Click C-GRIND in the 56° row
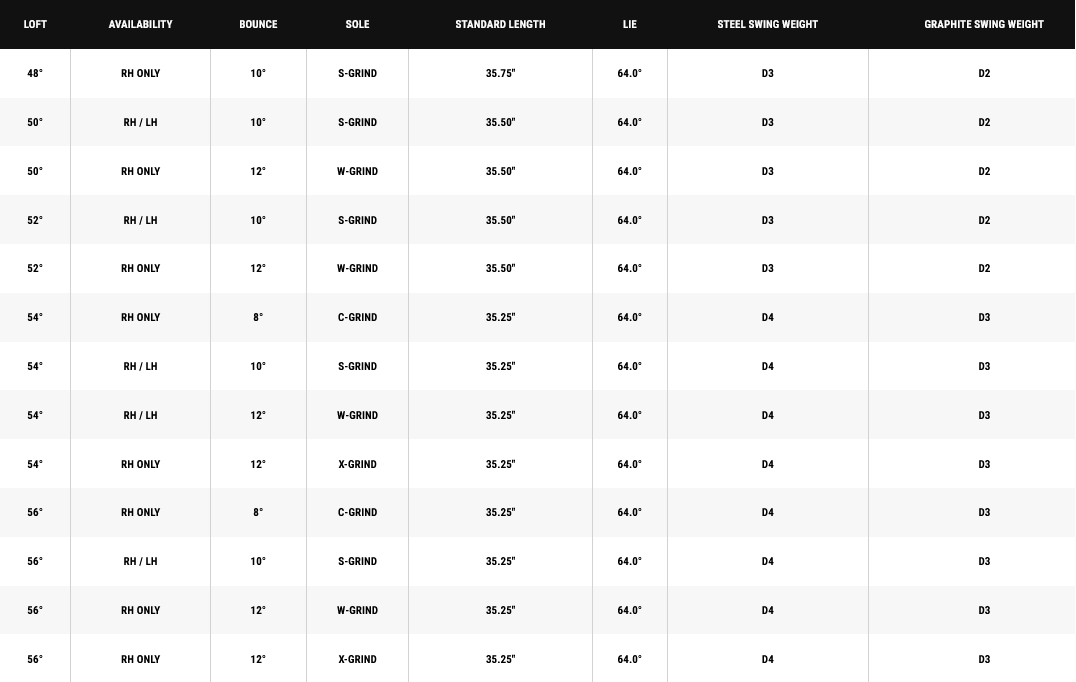 [357, 513]
